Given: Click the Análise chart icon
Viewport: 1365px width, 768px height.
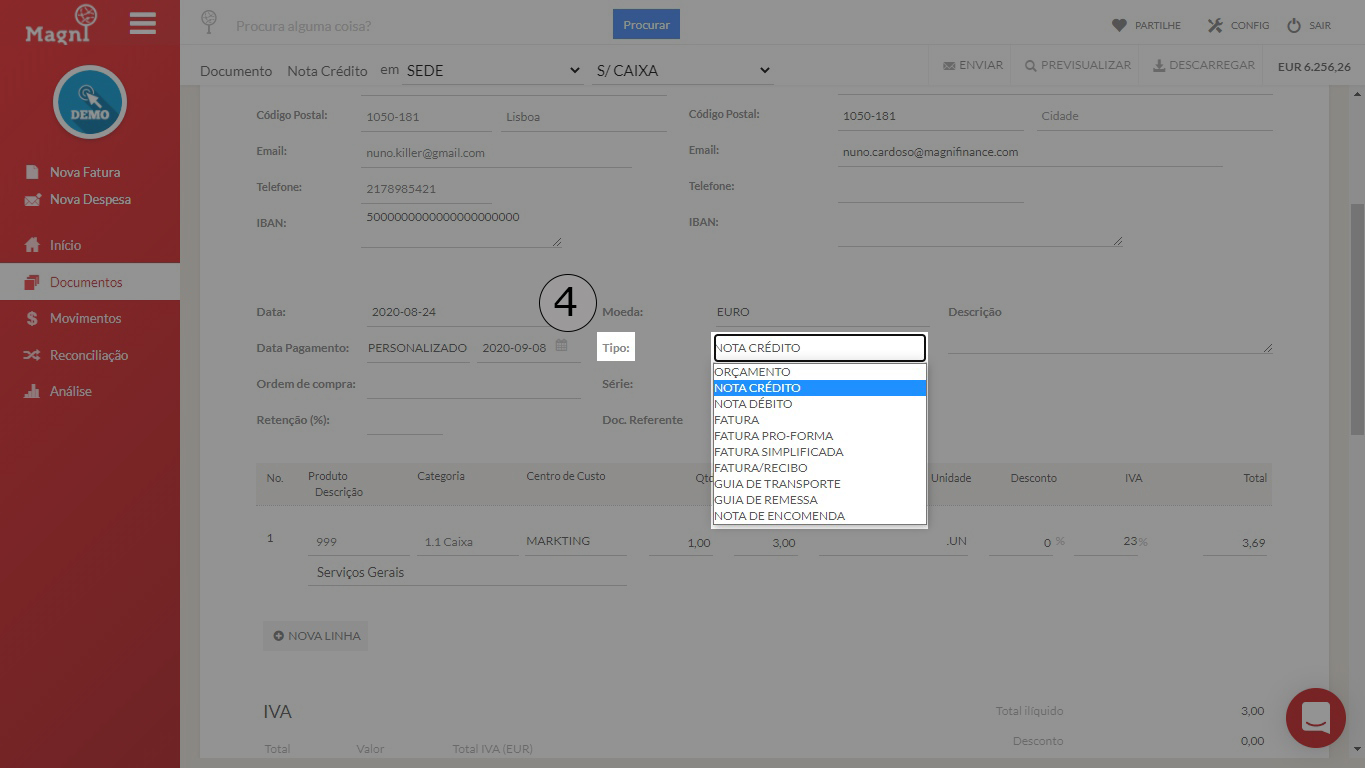Looking at the screenshot, I should pyautogui.click(x=34, y=391).
